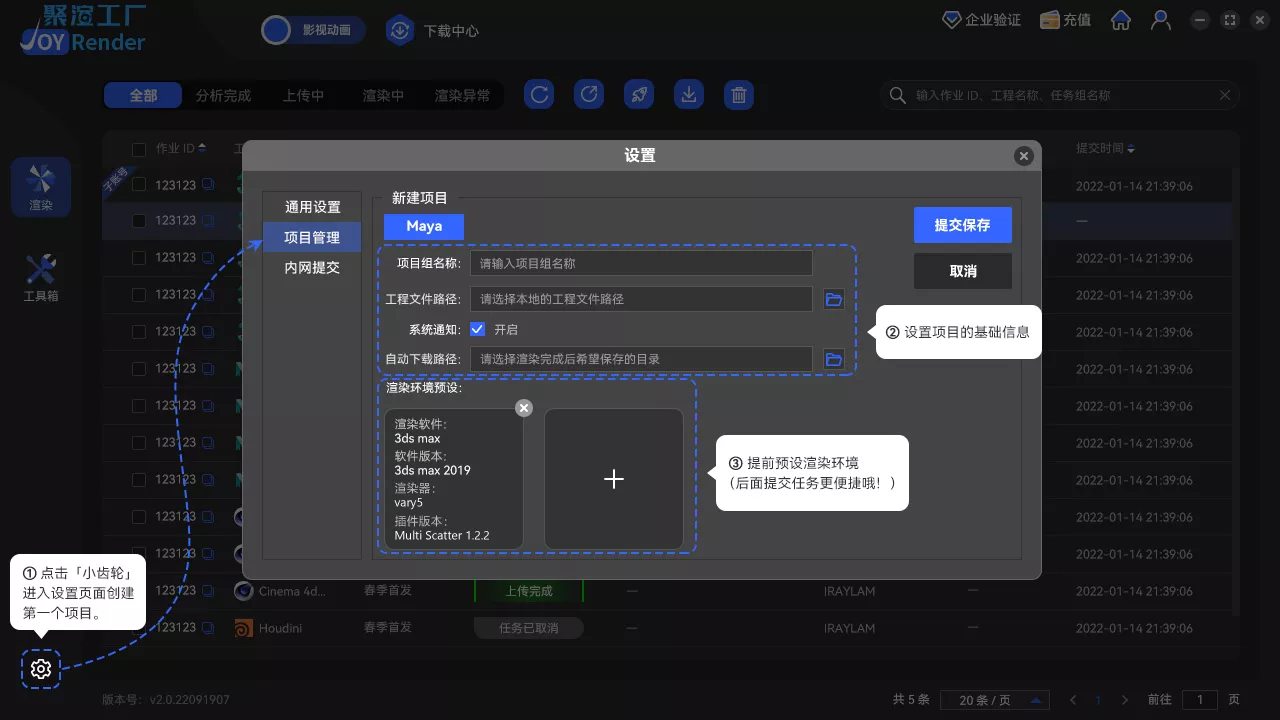Image resolution: width=1280 pixels, height=720 pixels.
Task: Browse folder for 自动下载路径
Action: click(x=833, y=359)
